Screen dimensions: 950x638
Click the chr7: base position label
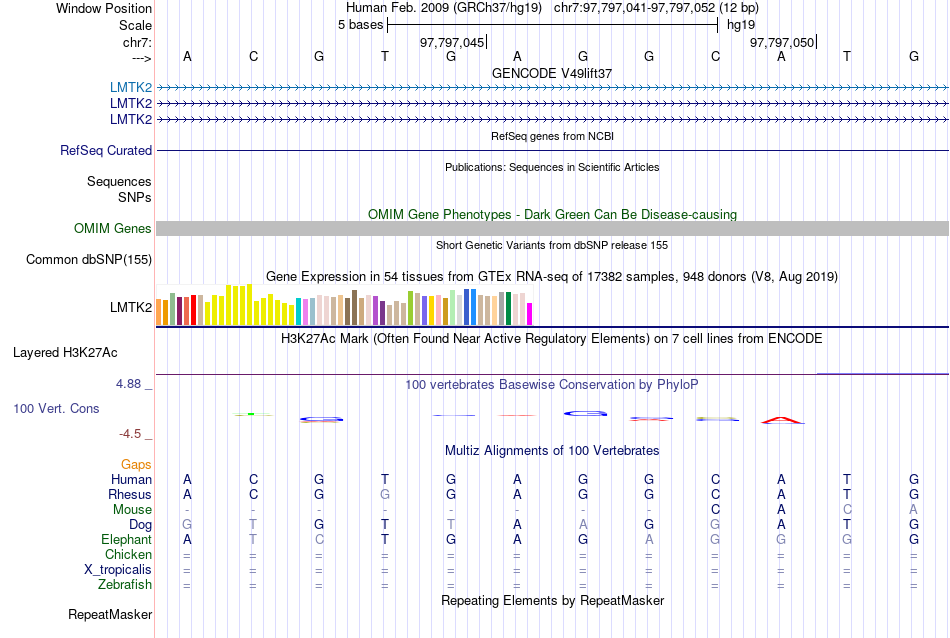tap(137, 42)
